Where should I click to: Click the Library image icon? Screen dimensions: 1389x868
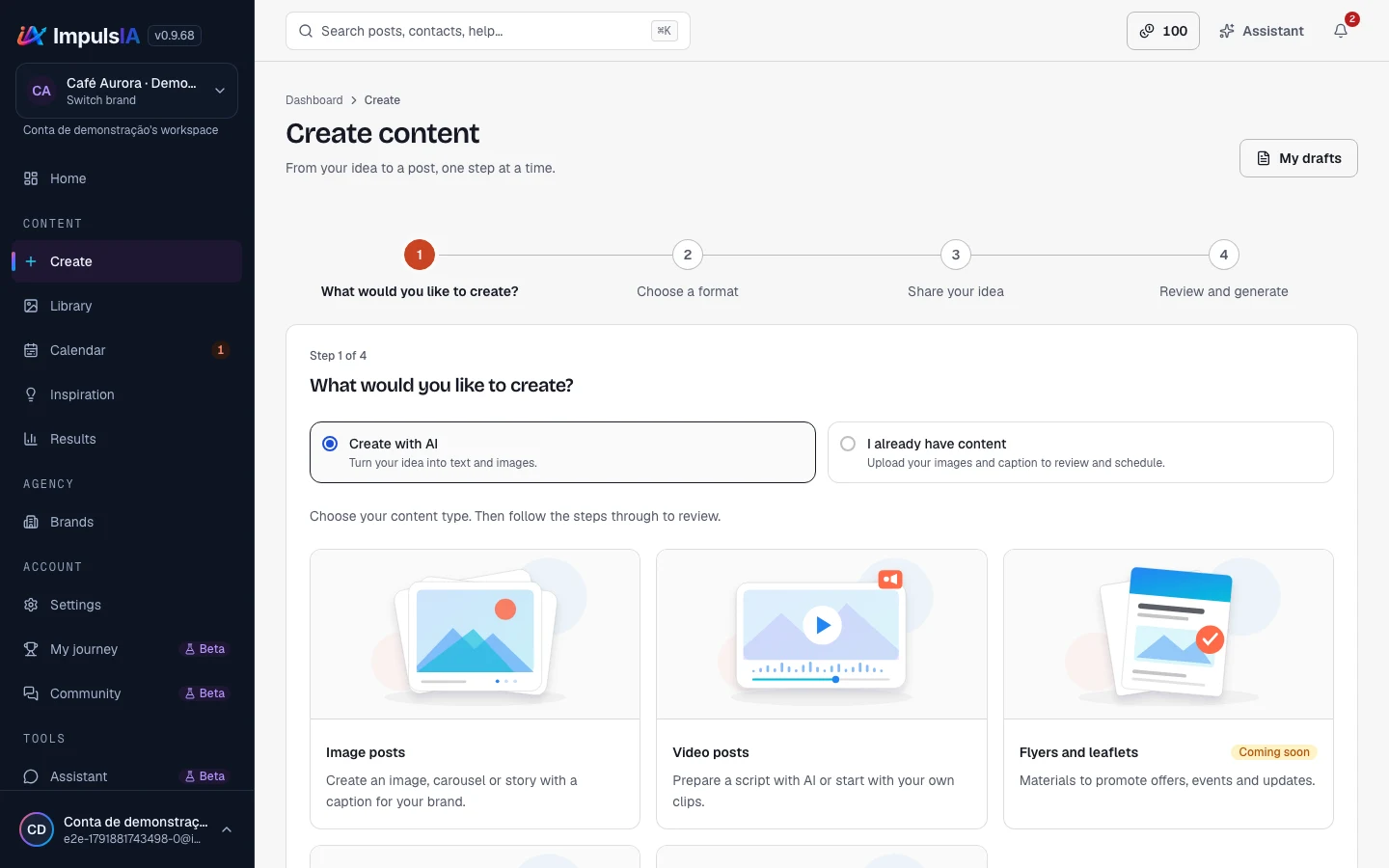[31, 306]
